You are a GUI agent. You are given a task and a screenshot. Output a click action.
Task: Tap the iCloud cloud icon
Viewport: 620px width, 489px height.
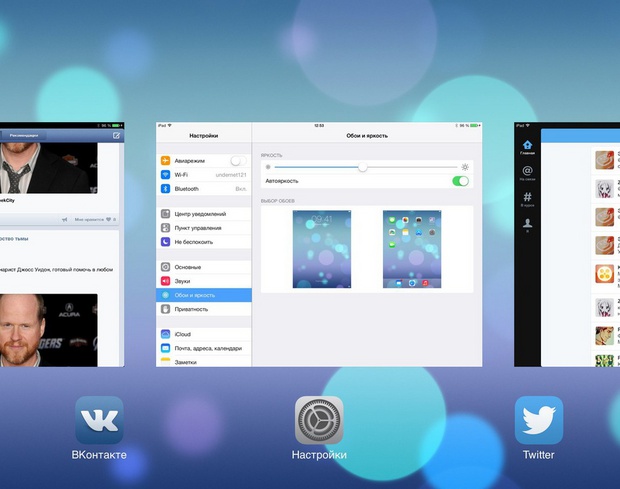coord(165,334)
